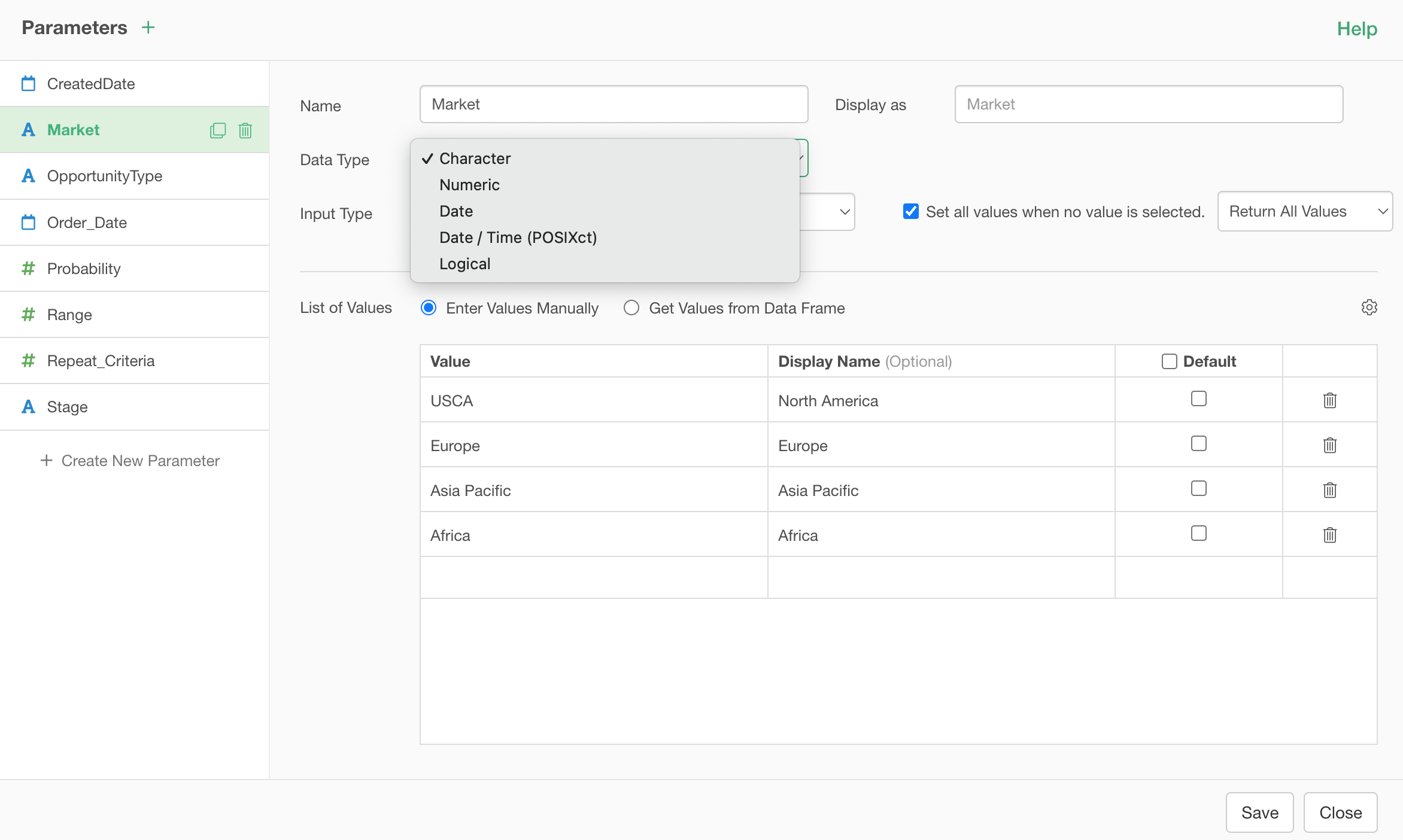Remove the Asia Pacific value row

(x=1329, y=490)
